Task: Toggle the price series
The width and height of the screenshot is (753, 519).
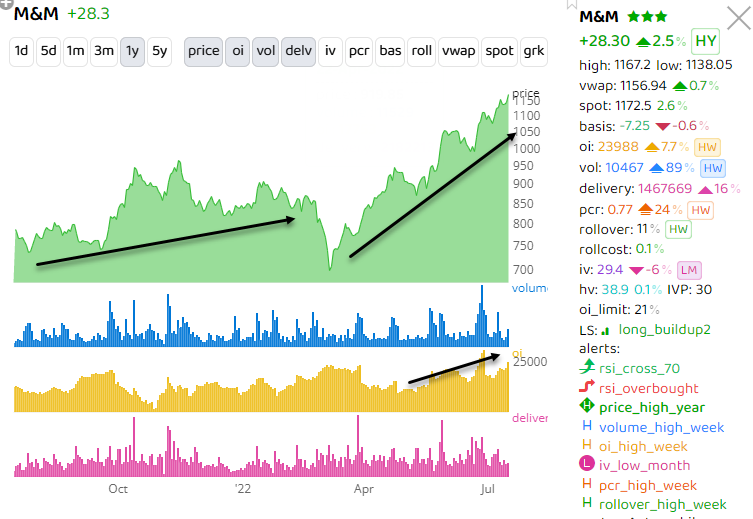Action: point(204,51)
